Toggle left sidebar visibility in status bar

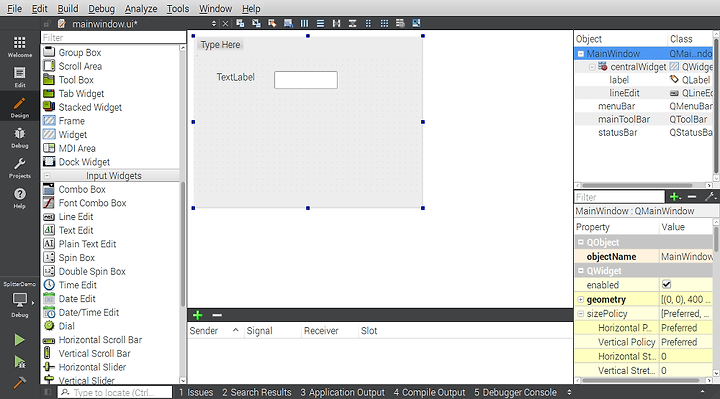pos(48,392)
